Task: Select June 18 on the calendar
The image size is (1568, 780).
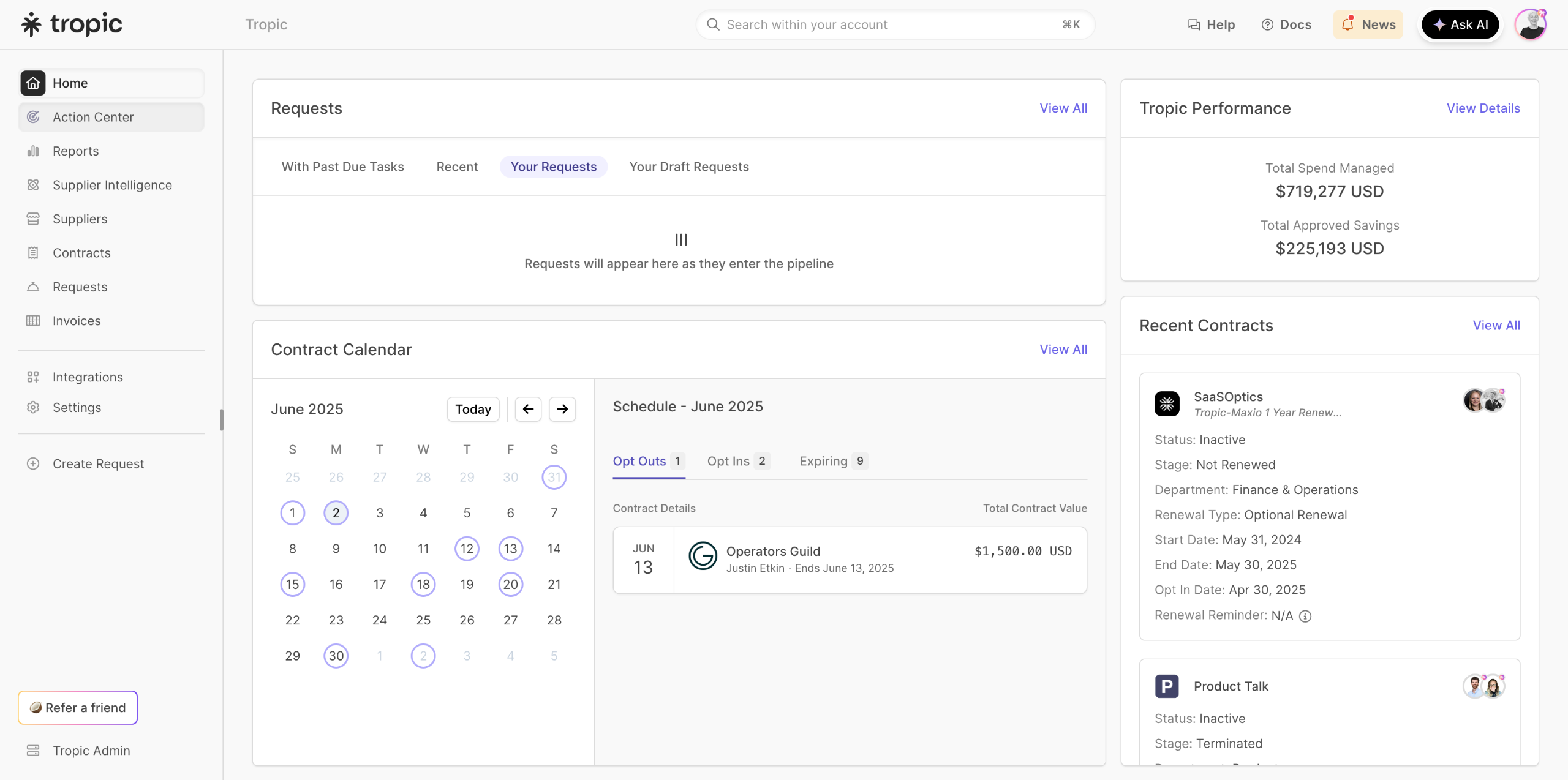Action: tap(423, 585)
